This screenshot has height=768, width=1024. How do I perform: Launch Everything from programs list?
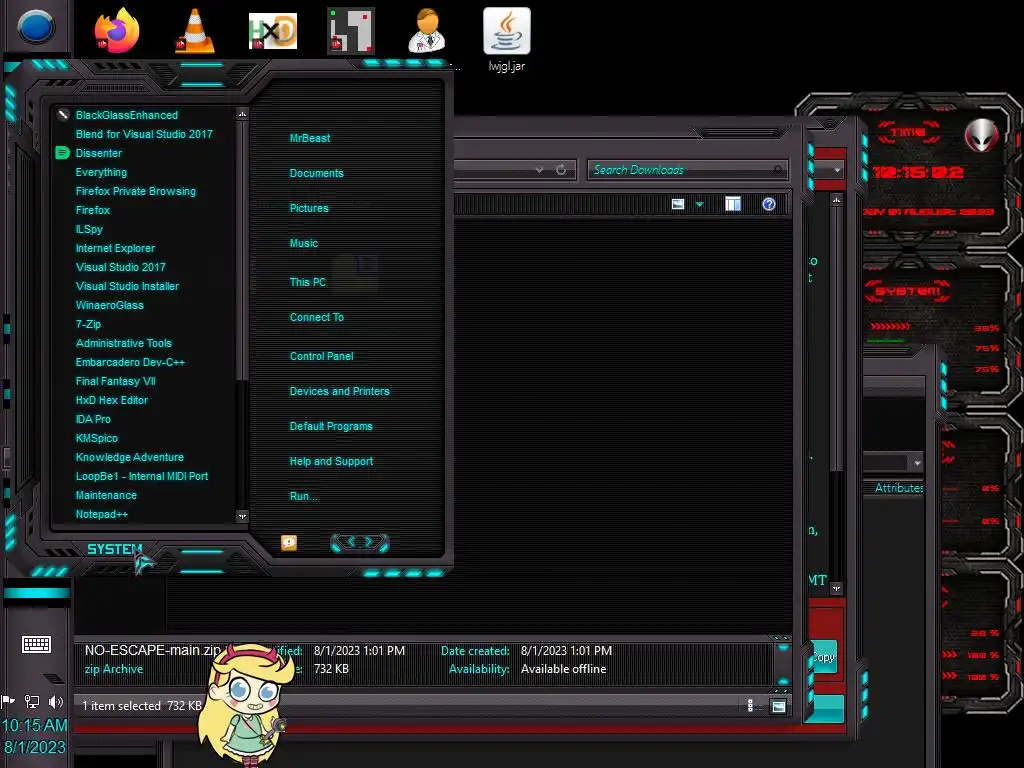[101, 172]
